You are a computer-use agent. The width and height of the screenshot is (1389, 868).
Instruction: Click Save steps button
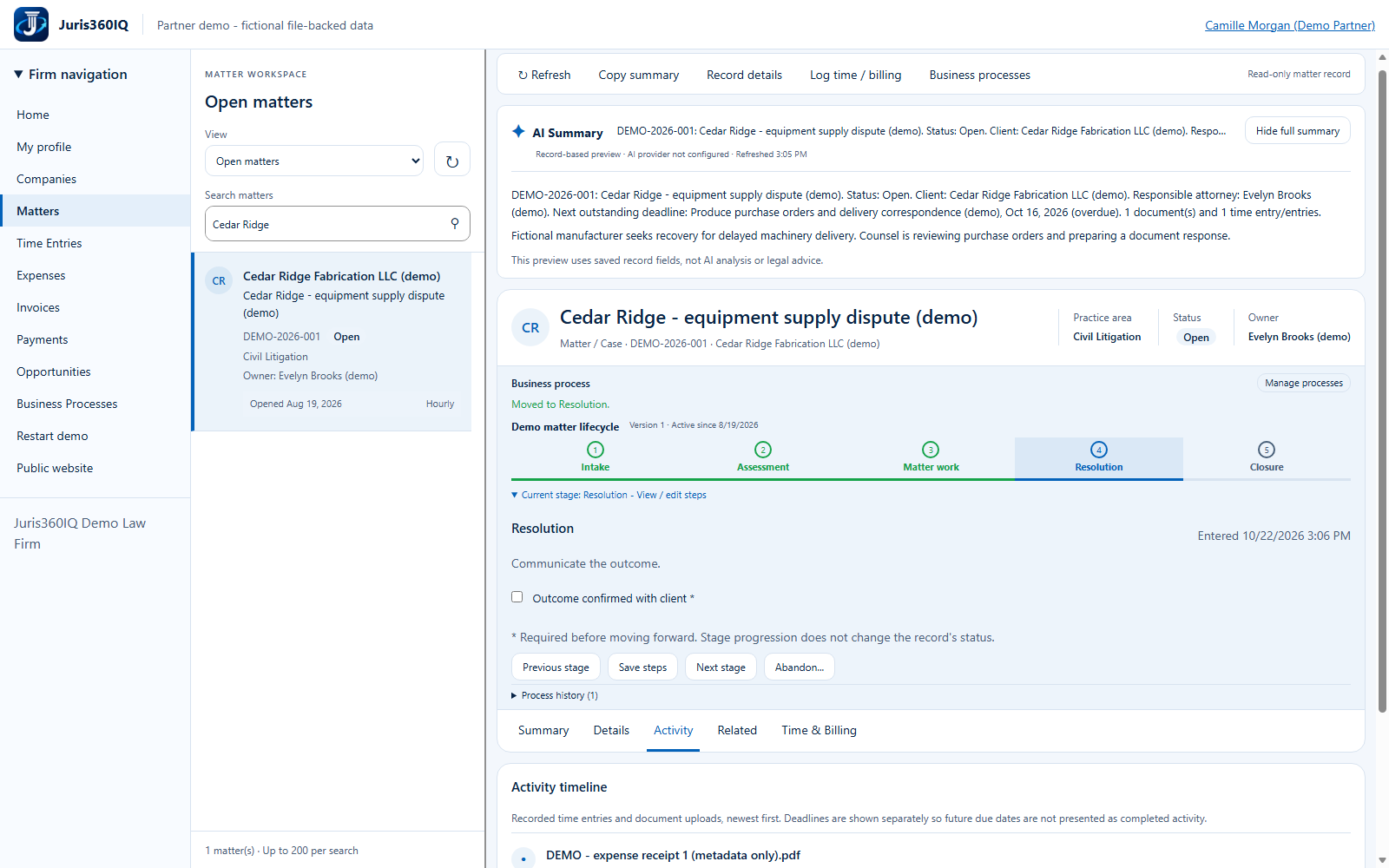pyautogui.click(x=642, y=667)
